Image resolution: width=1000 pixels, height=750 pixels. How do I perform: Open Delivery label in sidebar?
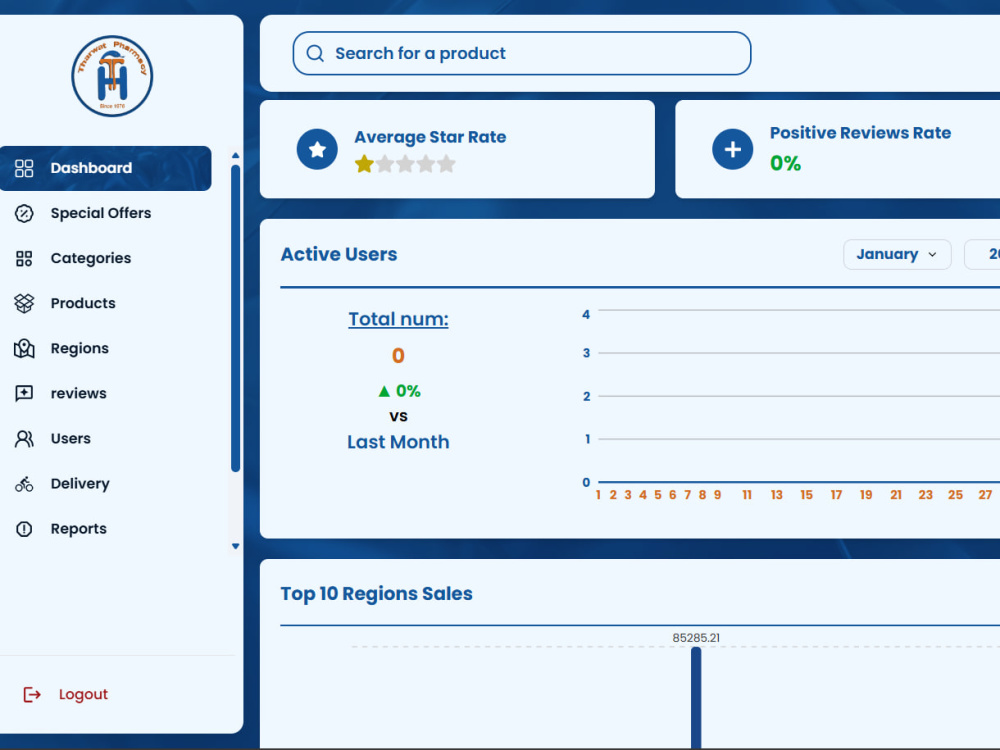point(80,484)
